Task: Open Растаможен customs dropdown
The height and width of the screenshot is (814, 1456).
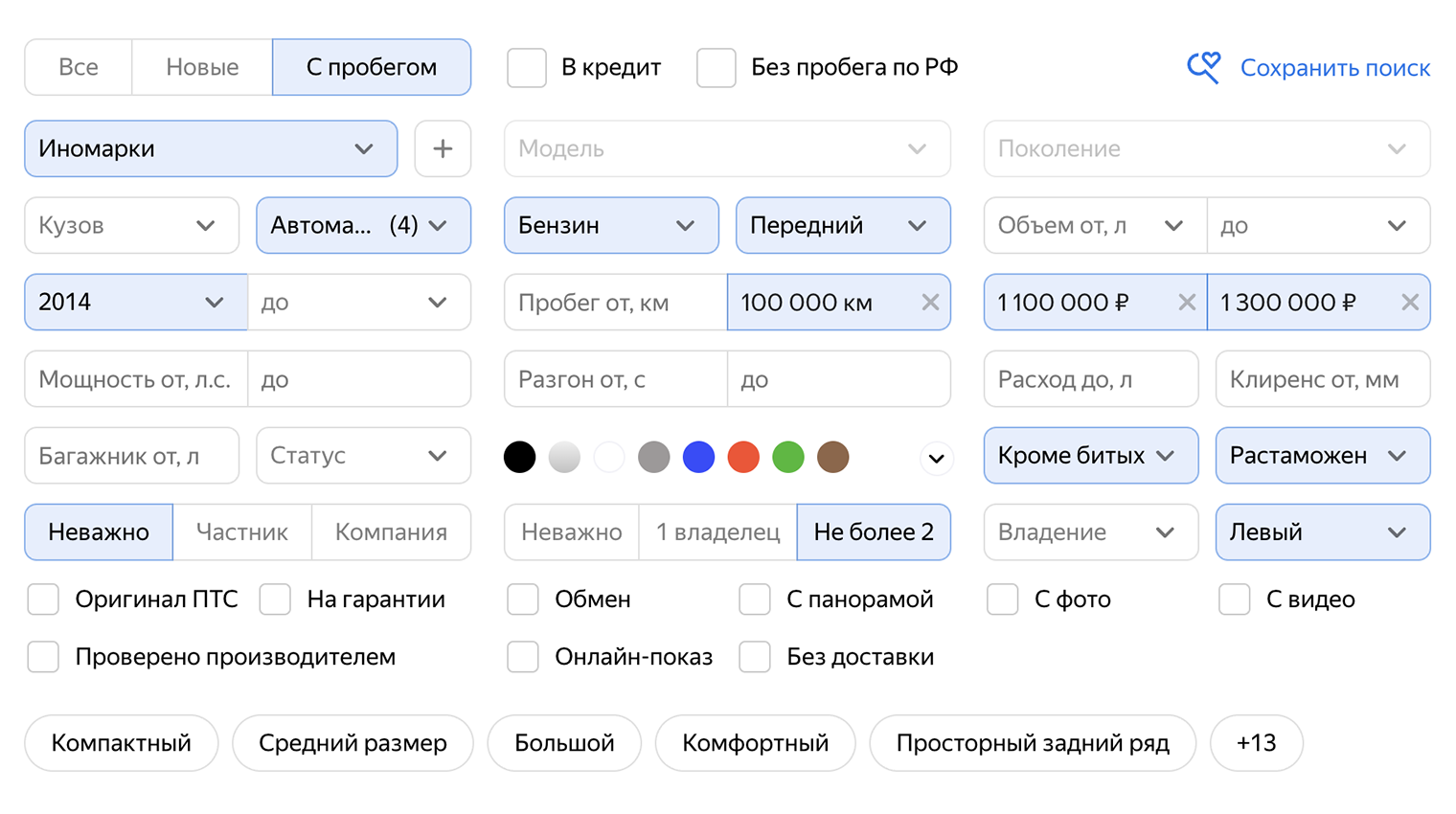Action: click(x=1323, y=456)
